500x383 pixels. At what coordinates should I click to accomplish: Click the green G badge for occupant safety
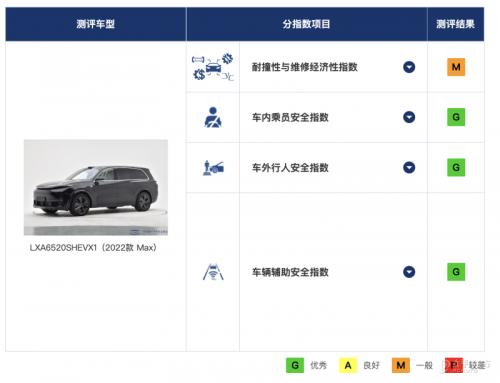point(456,117)
